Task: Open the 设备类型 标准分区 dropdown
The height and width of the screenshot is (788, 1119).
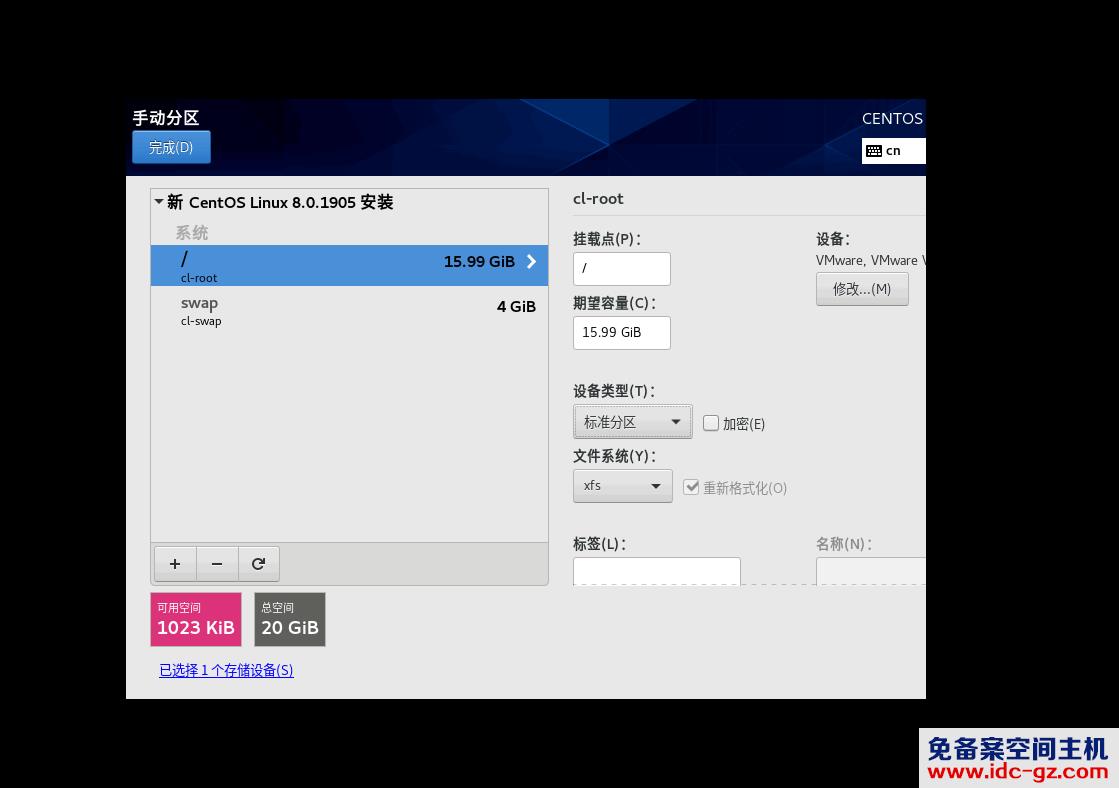Action: 632,422
